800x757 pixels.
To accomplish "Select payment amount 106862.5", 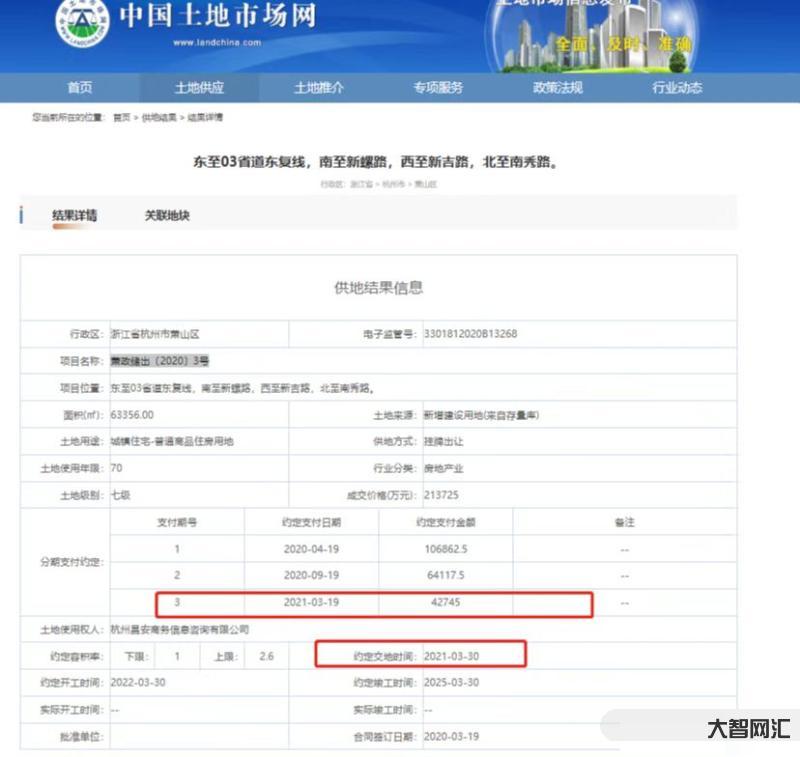I will click(x=446, y=549).
